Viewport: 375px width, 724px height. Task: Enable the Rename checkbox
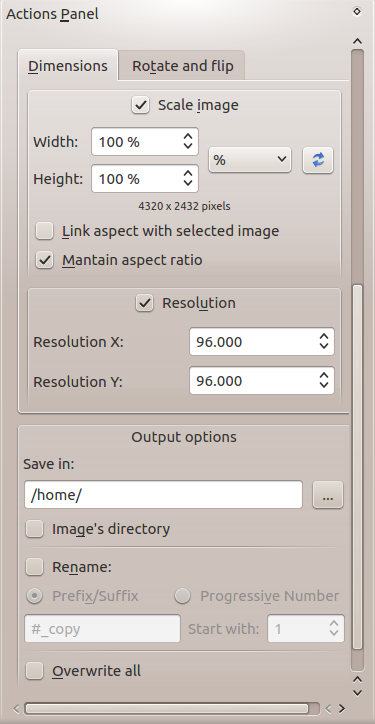35,567
